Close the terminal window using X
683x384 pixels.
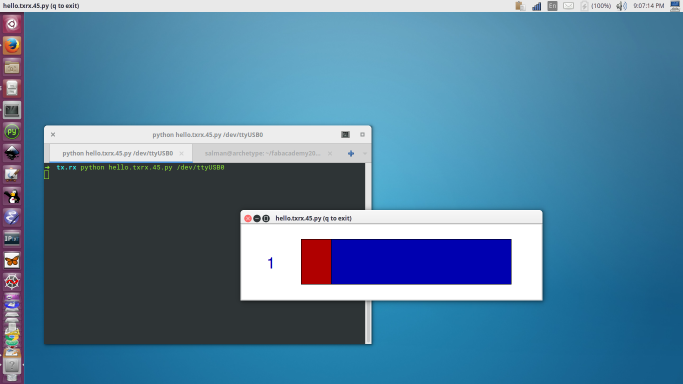pos(53,135)
